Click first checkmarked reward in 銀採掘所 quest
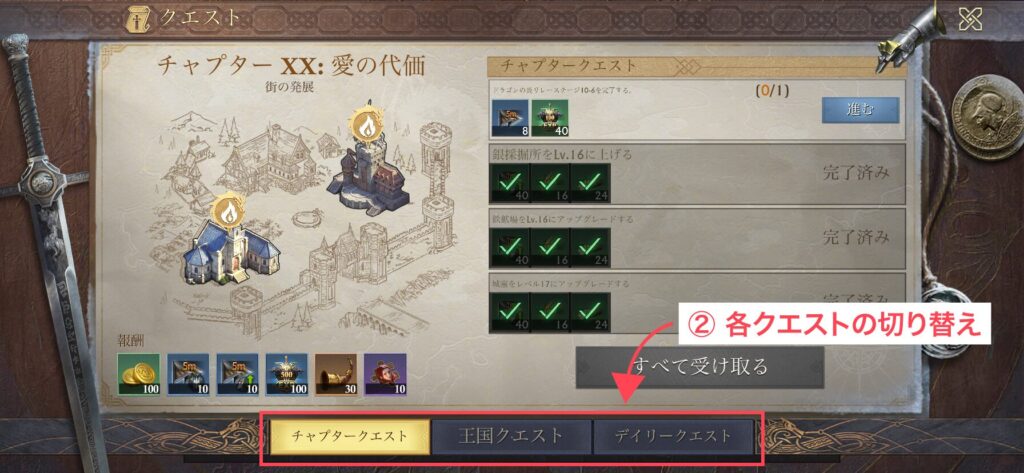The height and width of the screenshot is (473, 1024). click(510, 184)
